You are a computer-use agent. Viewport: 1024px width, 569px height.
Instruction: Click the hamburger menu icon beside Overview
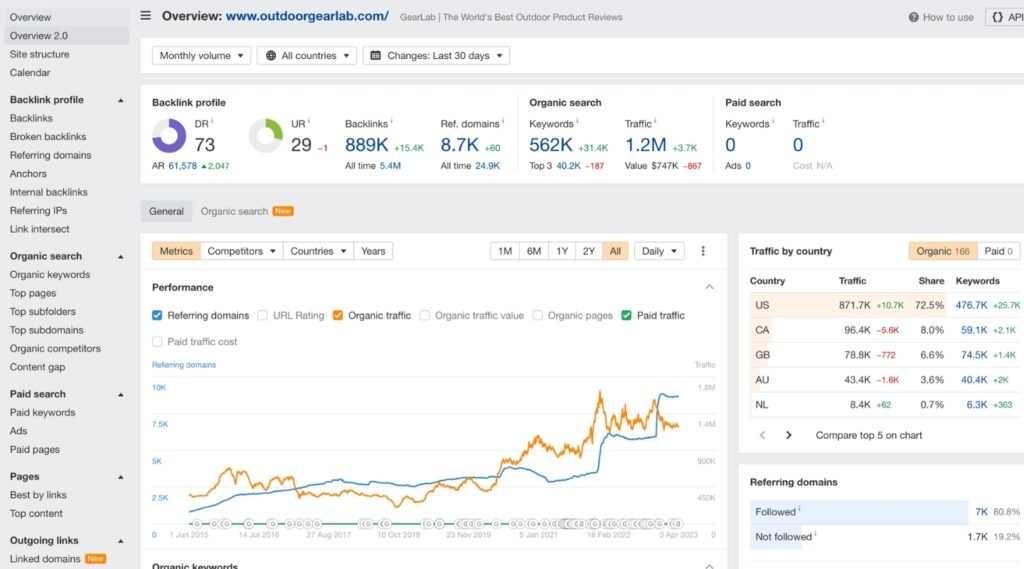(146, 16)
